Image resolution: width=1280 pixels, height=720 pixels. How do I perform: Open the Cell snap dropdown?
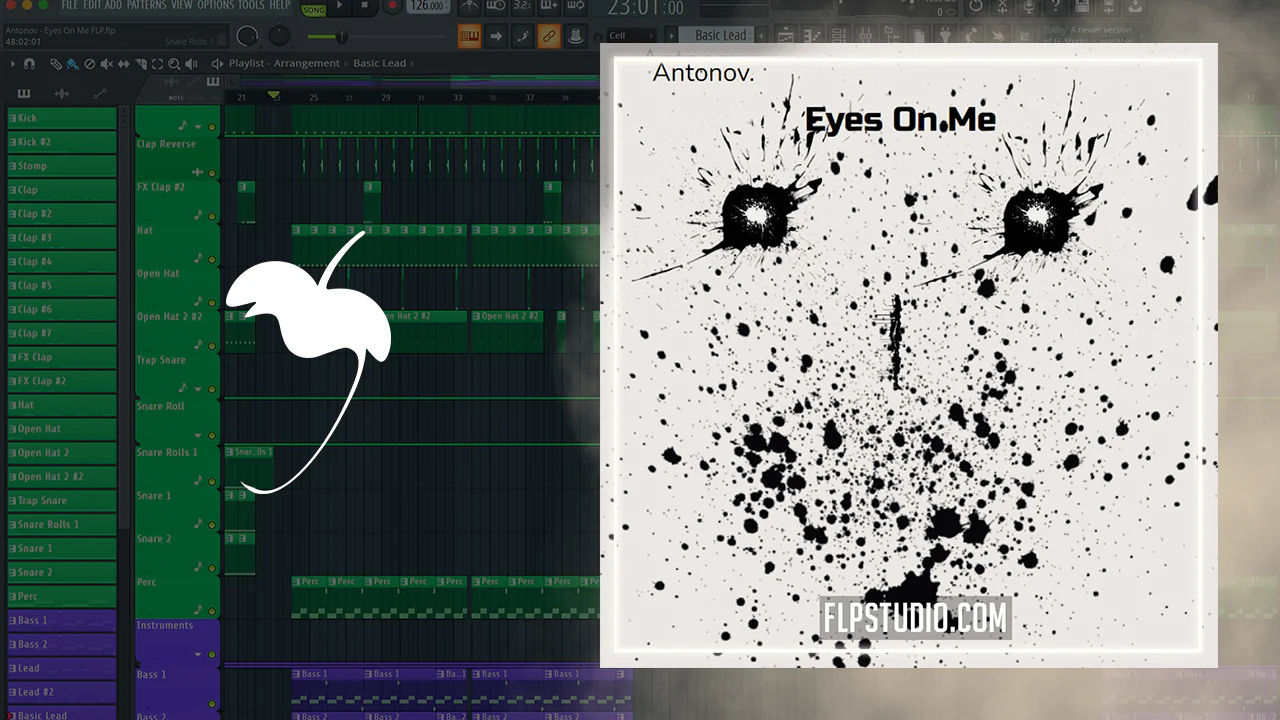coord(631,36)
